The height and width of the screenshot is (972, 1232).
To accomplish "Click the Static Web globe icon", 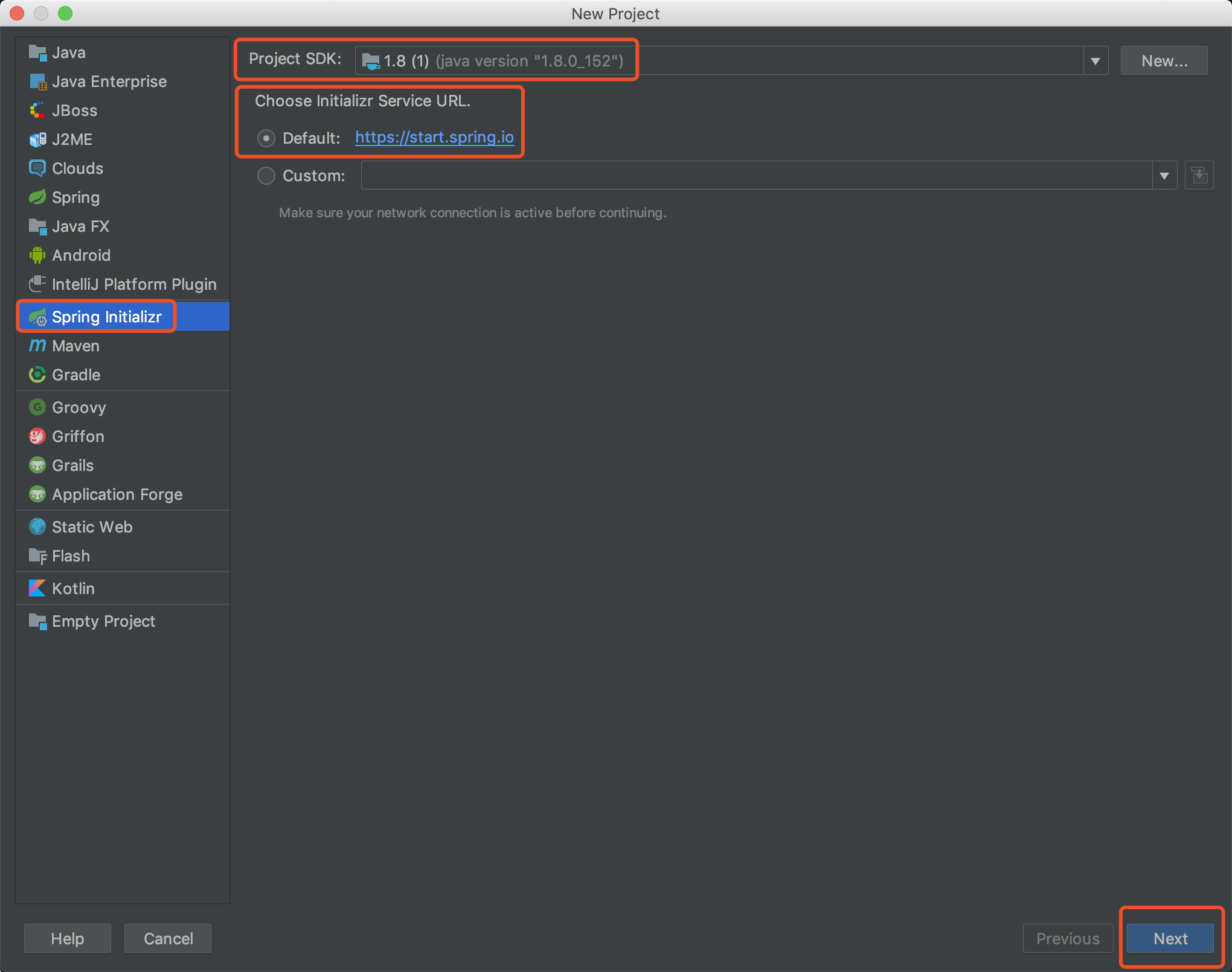I will click(37, 527).
